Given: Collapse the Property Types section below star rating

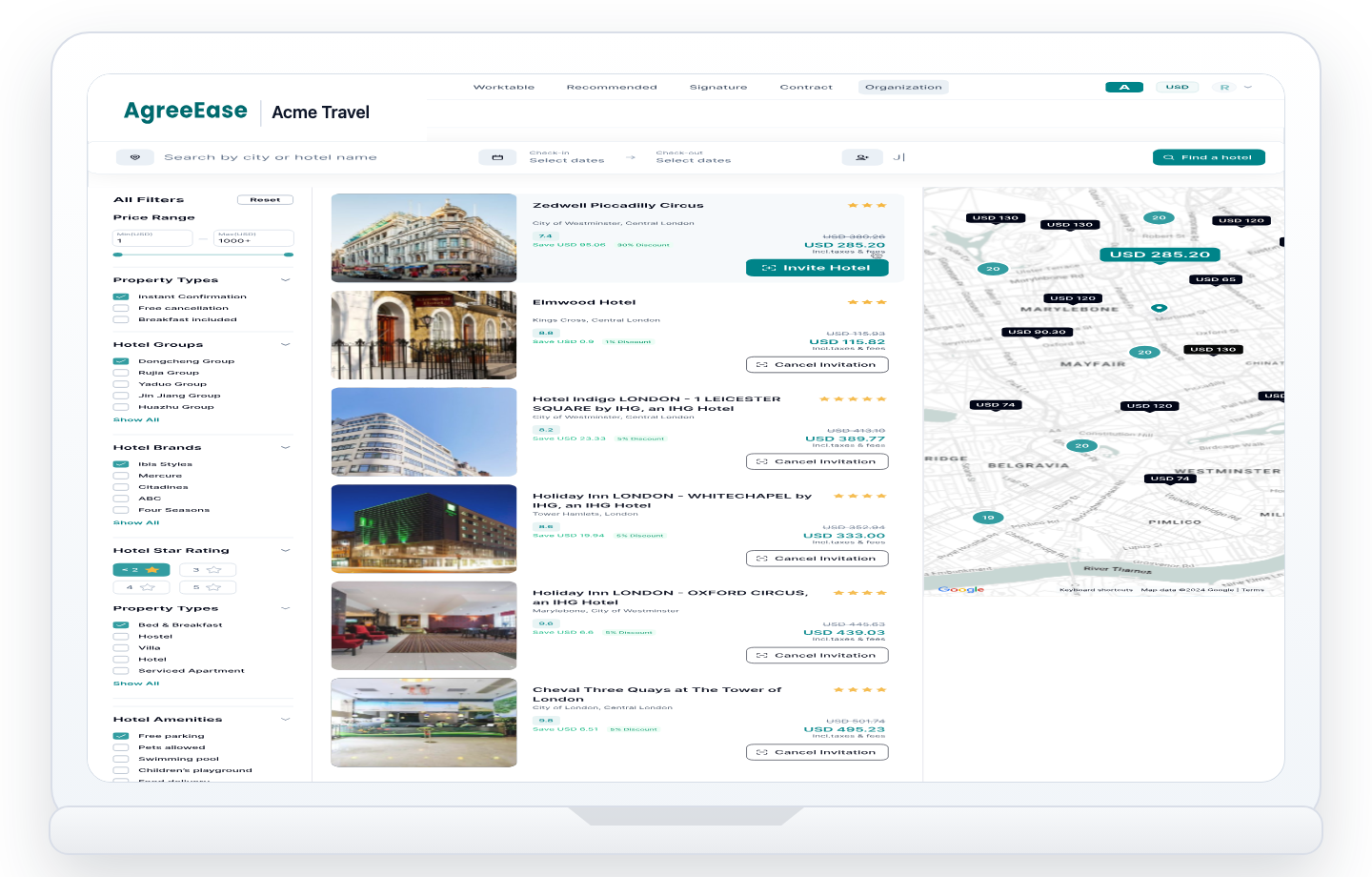Looking at the screenshot, I should [286, 608].
